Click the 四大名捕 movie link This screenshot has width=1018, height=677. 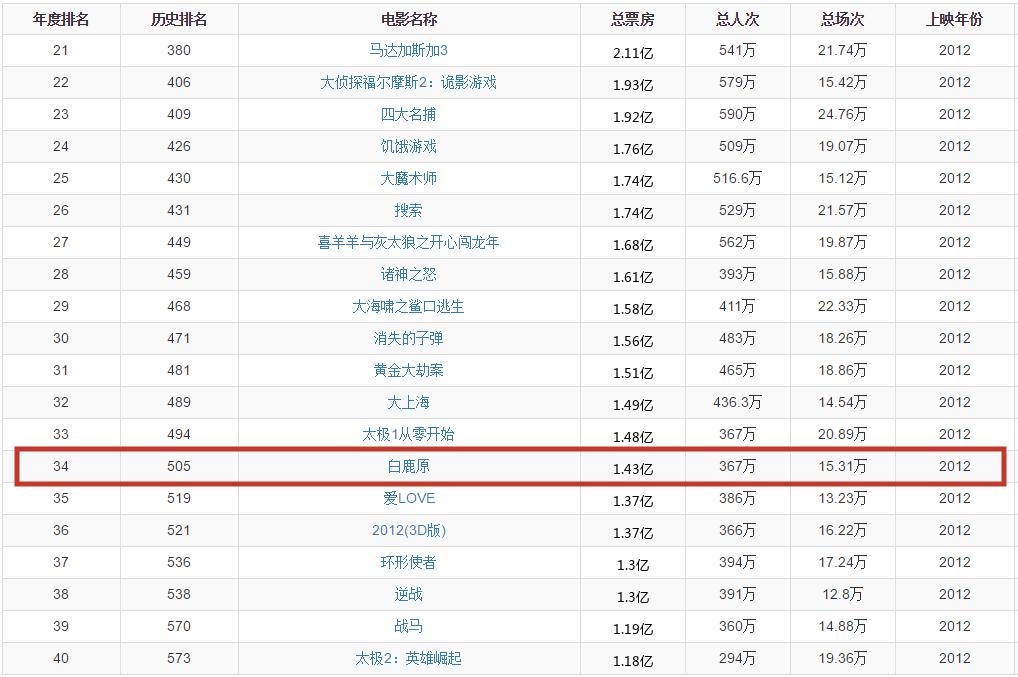(408, 114)
